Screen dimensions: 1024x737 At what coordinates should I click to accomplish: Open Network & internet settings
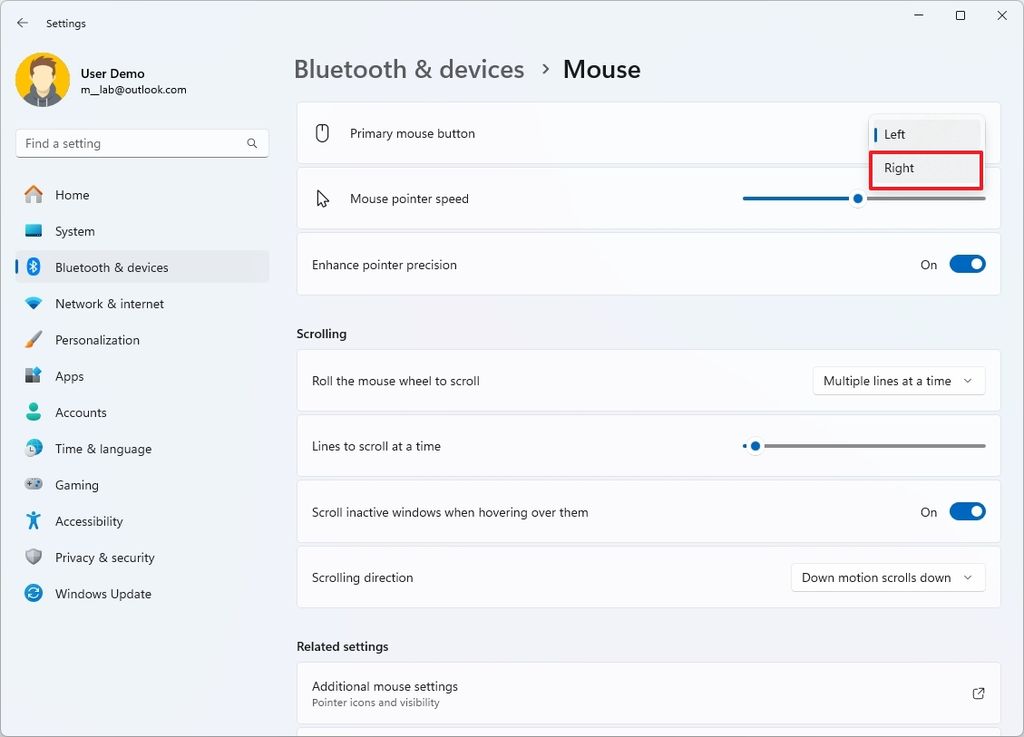point(109,303)
